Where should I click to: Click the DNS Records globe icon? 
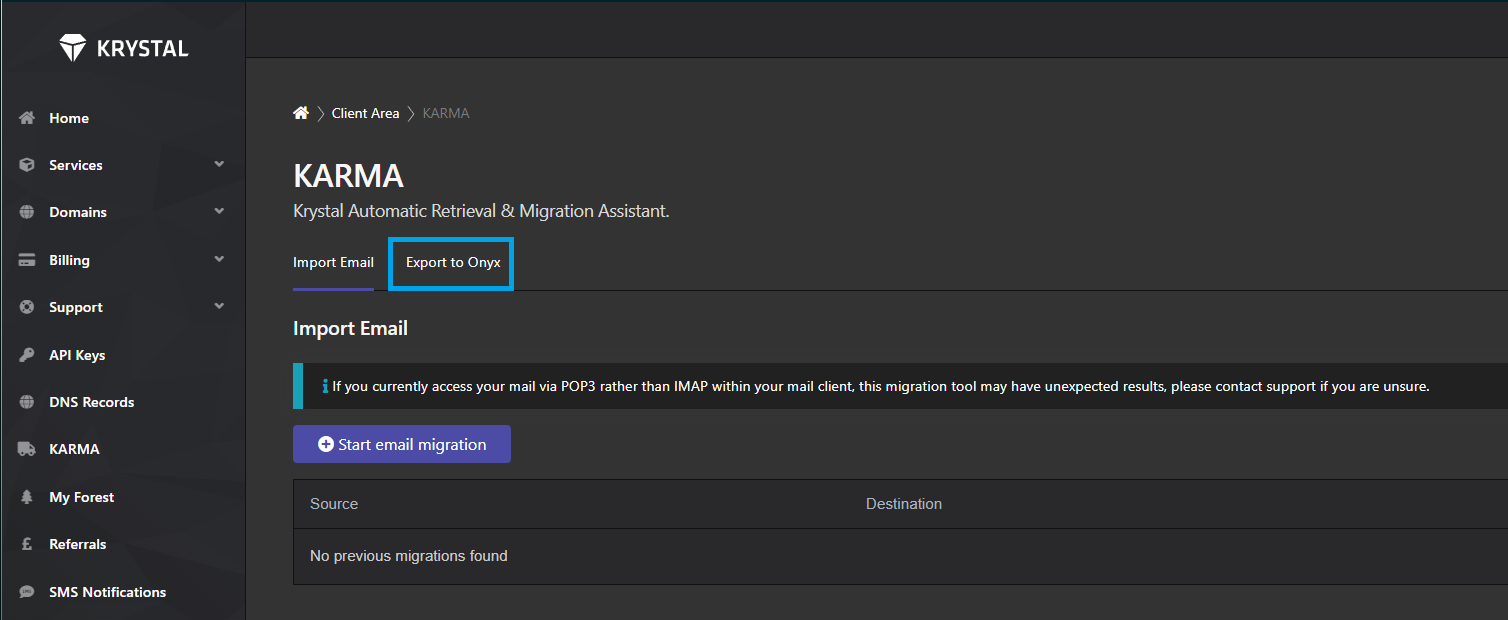point(27,402)
